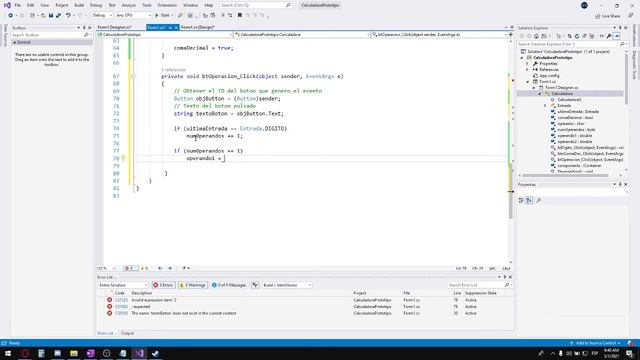Click the wrench Properties icon in Solution Explorer

(x=609, y=36)
